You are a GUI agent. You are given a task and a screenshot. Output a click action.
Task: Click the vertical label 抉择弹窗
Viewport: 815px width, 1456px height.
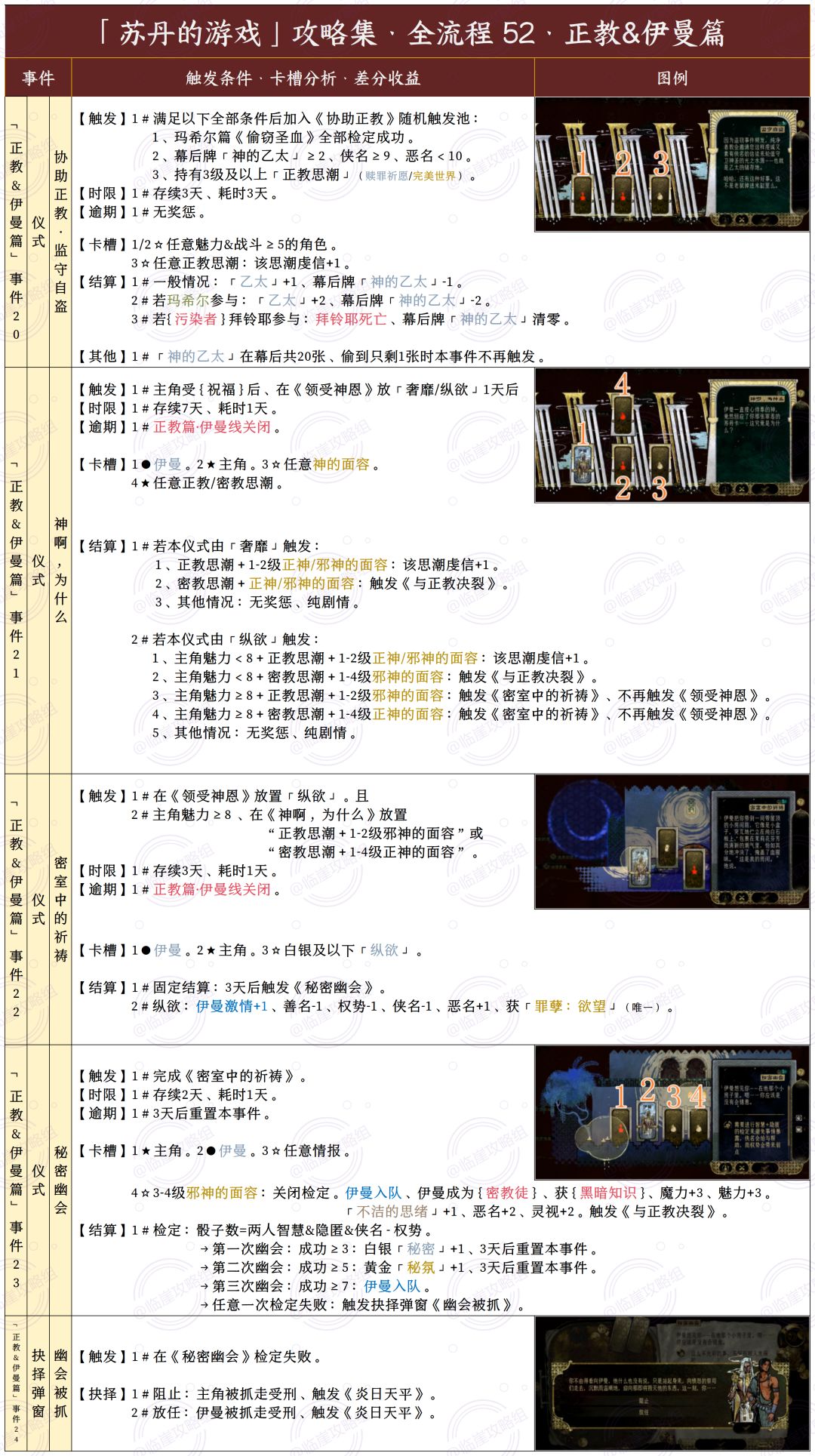[38, 1384]
